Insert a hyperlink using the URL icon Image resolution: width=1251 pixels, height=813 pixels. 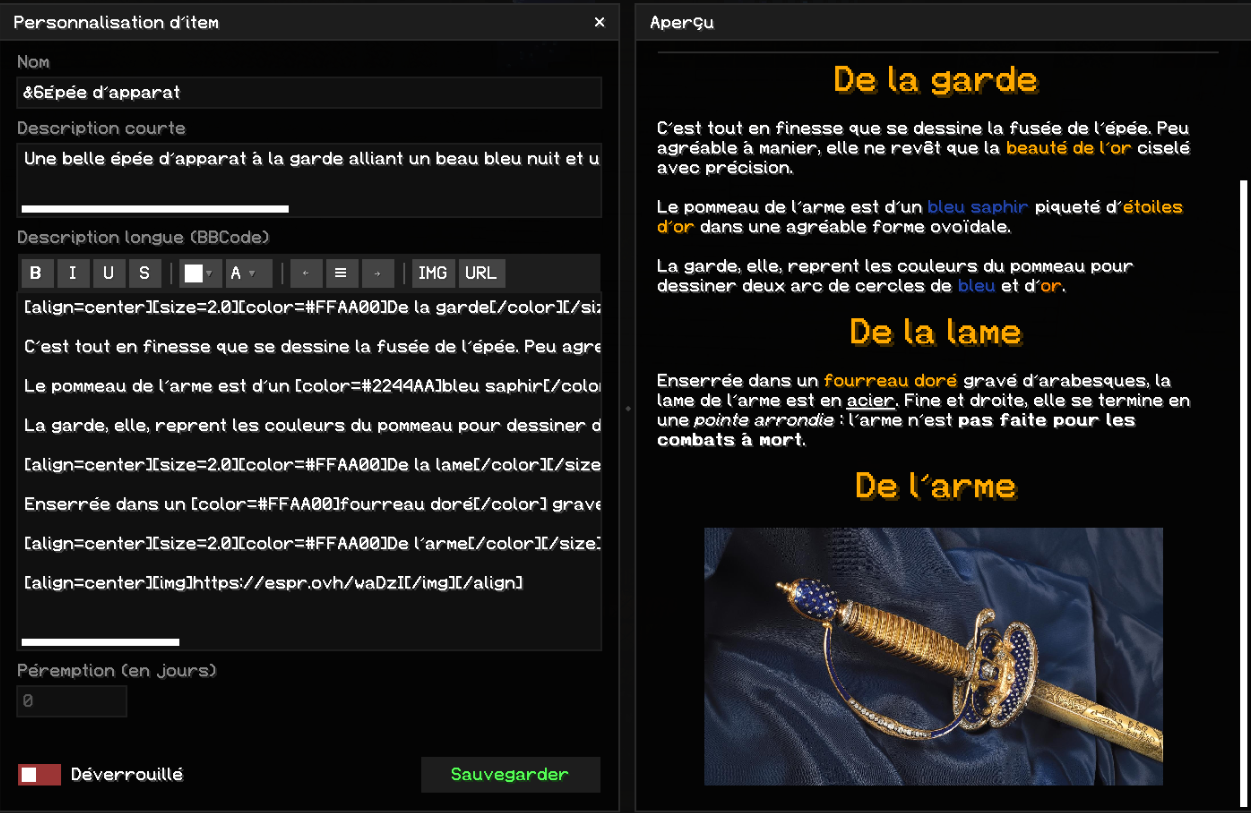pyautogui.click(x=481, y=273)
